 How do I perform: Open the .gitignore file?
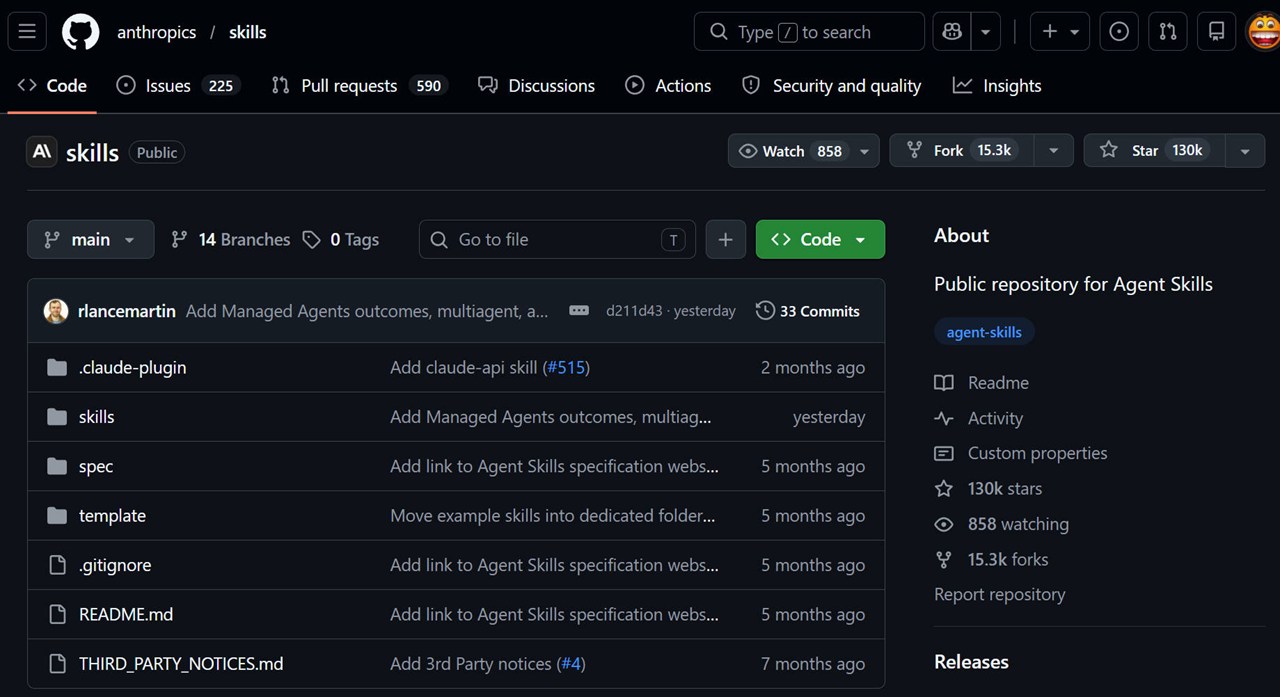(x=115, y=565)
